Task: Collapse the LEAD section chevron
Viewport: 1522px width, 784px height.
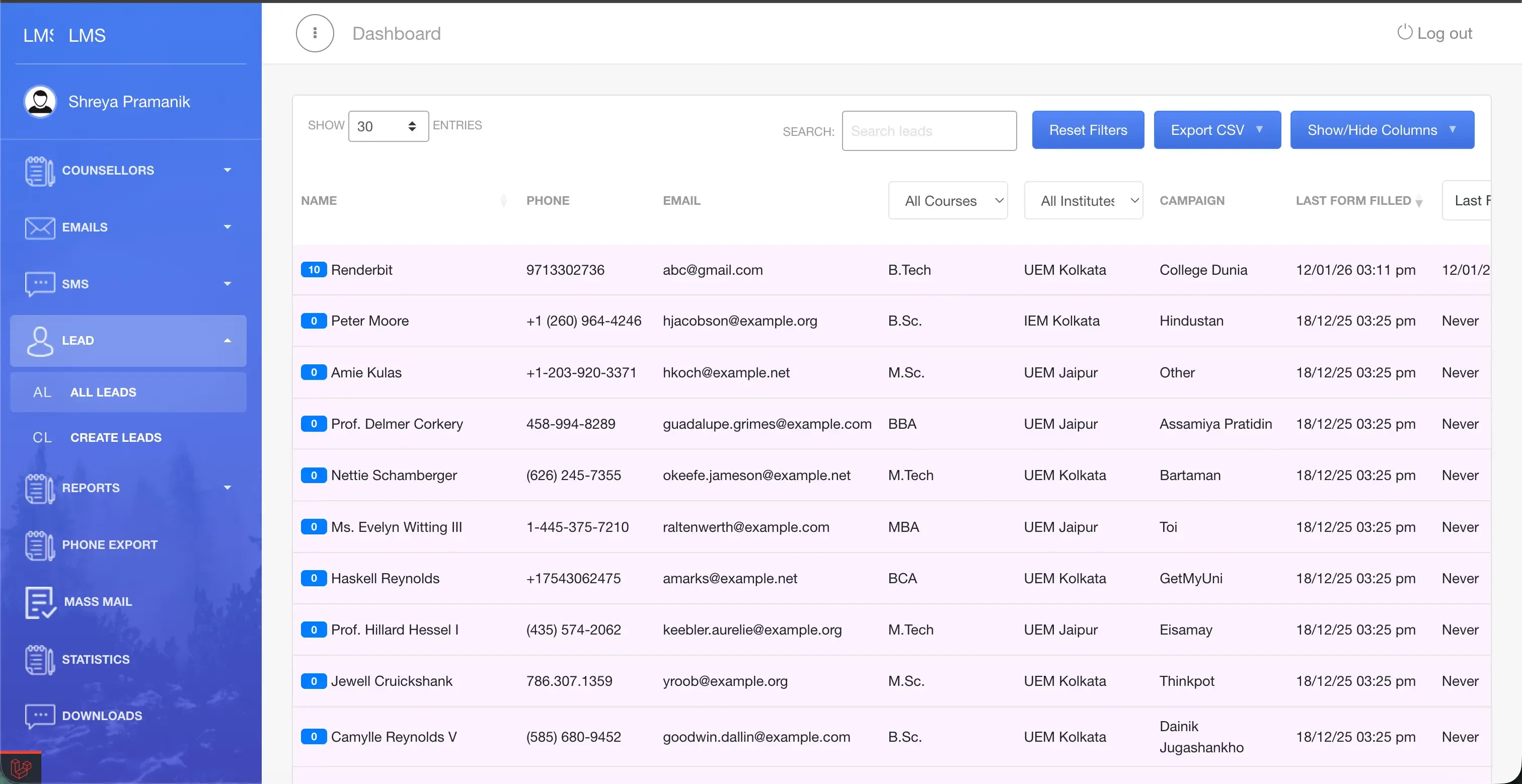Action: (227, 340)
